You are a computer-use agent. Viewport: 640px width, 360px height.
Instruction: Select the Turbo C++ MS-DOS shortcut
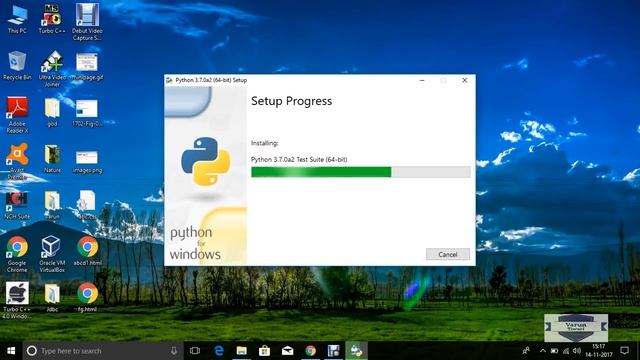pos(52,19)
